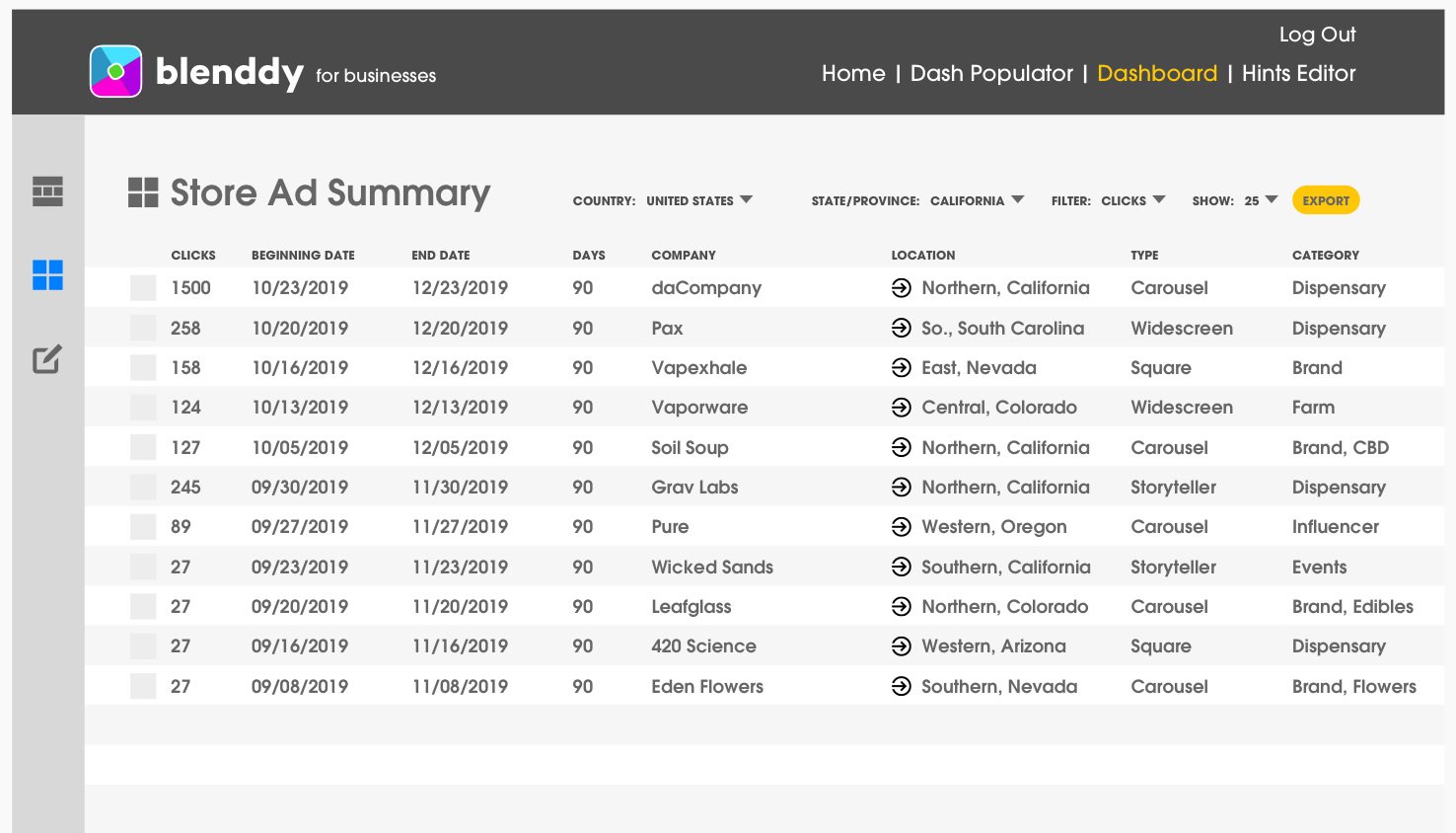Open location arrow for Eden Flowers row
The width and height of the screenshot is (1456, 833).
coord(901,686)
